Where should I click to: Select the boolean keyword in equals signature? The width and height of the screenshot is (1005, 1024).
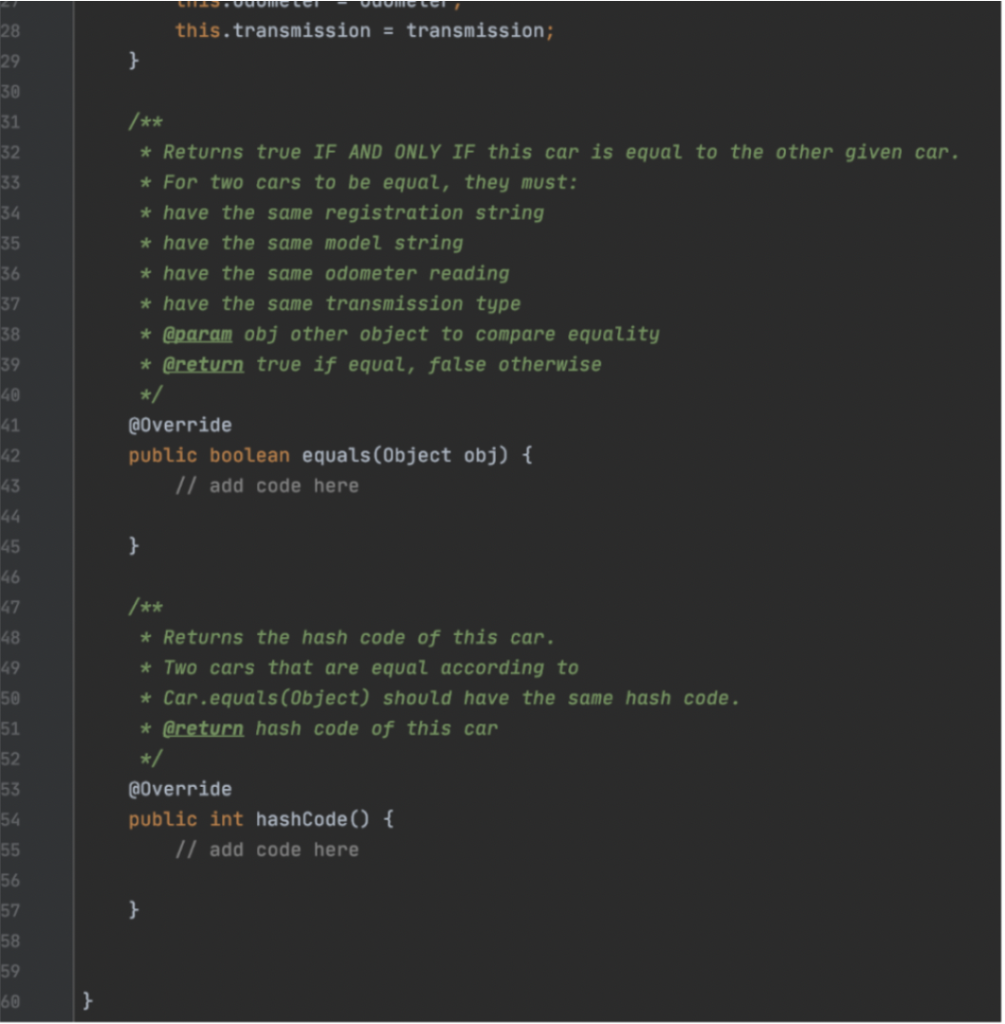click(249, 456)
